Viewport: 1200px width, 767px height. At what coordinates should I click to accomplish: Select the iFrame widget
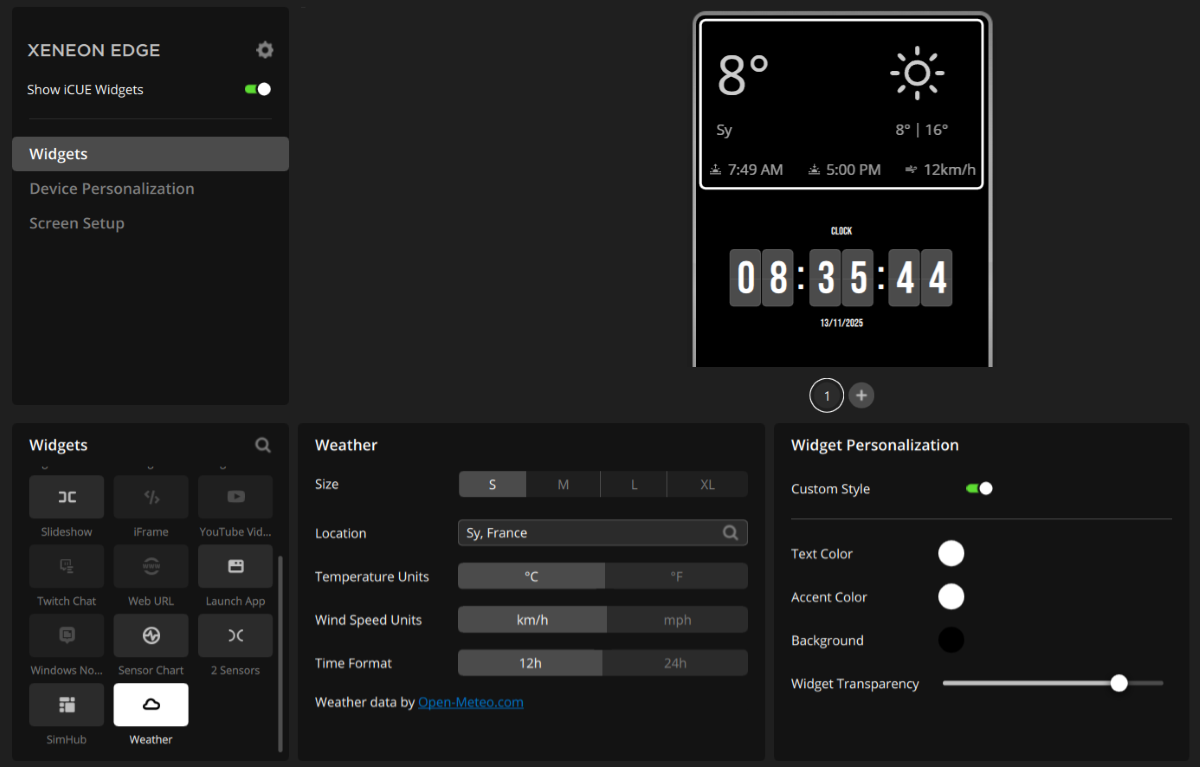pos(151,497)
